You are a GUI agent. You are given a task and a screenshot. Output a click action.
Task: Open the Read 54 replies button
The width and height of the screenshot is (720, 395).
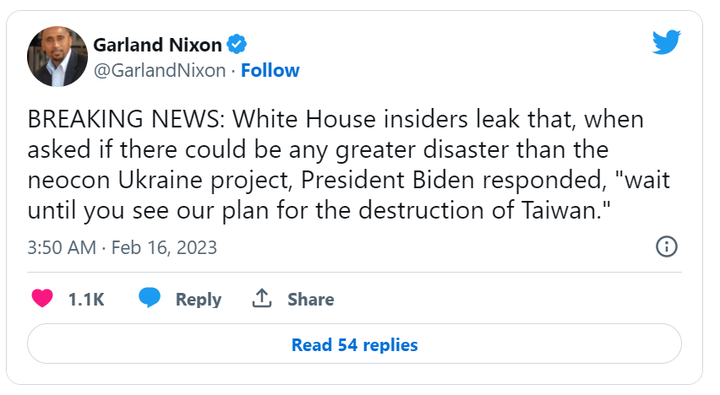pyautogui.click(x=354, y=344)
